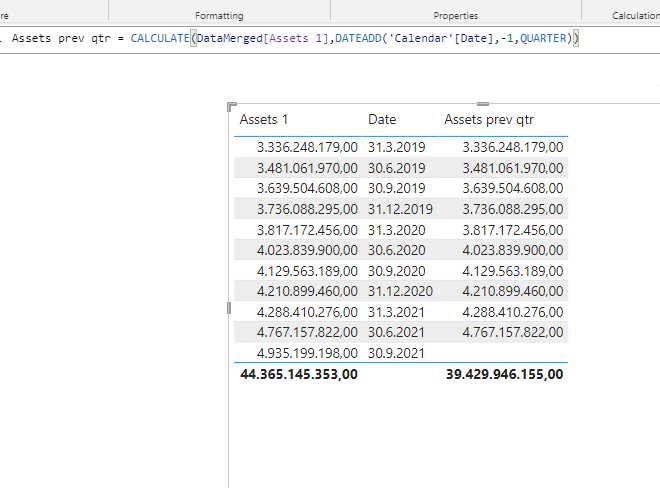Screen dimensions: 660x488
Task: Click QUARTER keyword in the formula
Action: (543, 38)
